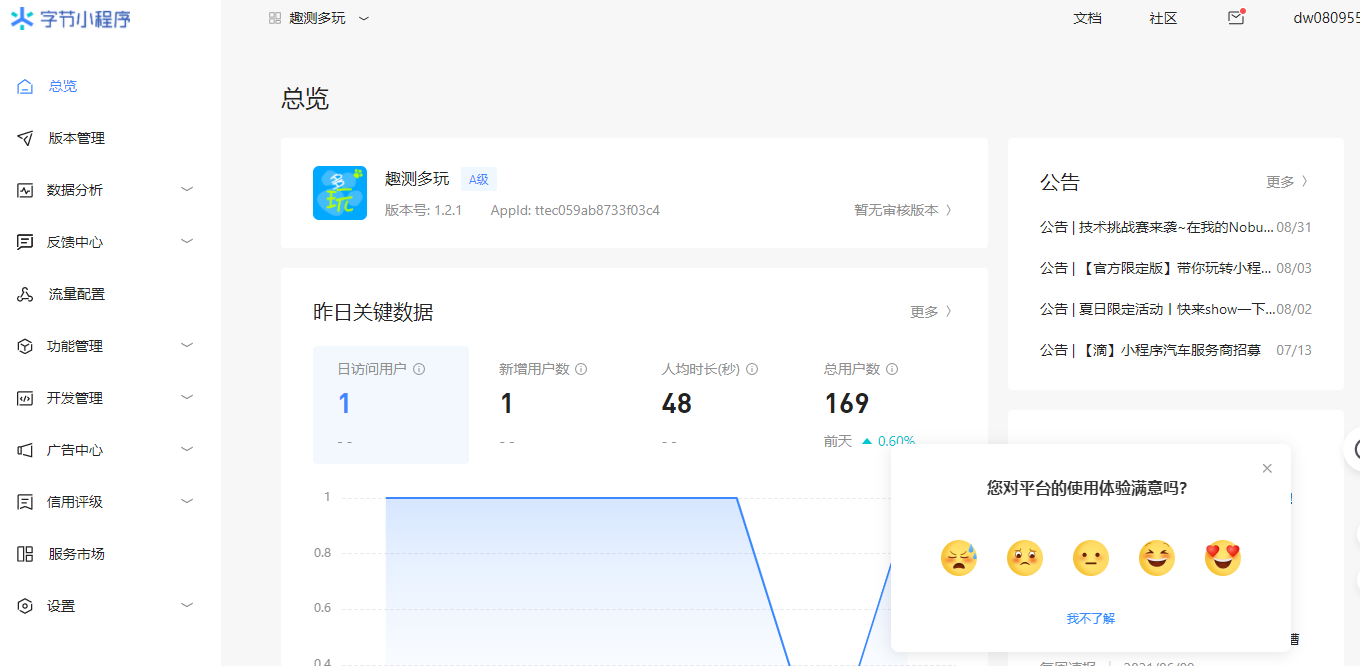
Task: Choose the laughing happy emoji
Action: [1157, 557]
